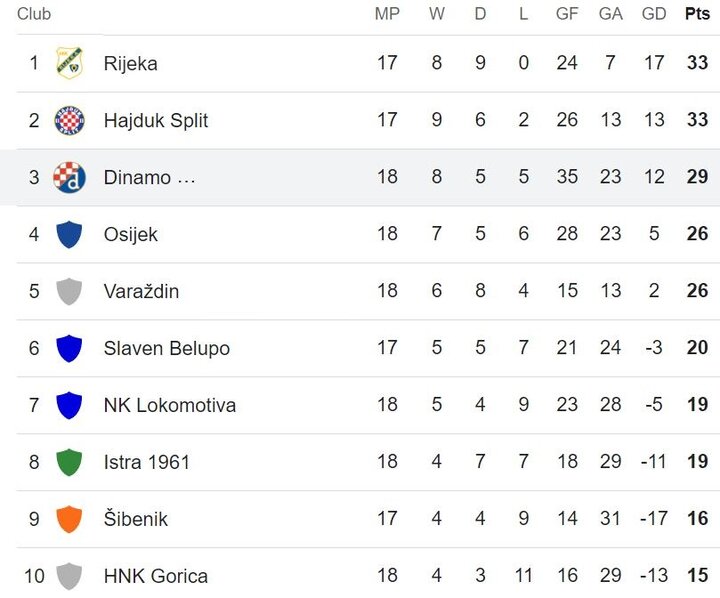Click the Club column header
This screenshot has height=598, width=720.
pos(34,14)
